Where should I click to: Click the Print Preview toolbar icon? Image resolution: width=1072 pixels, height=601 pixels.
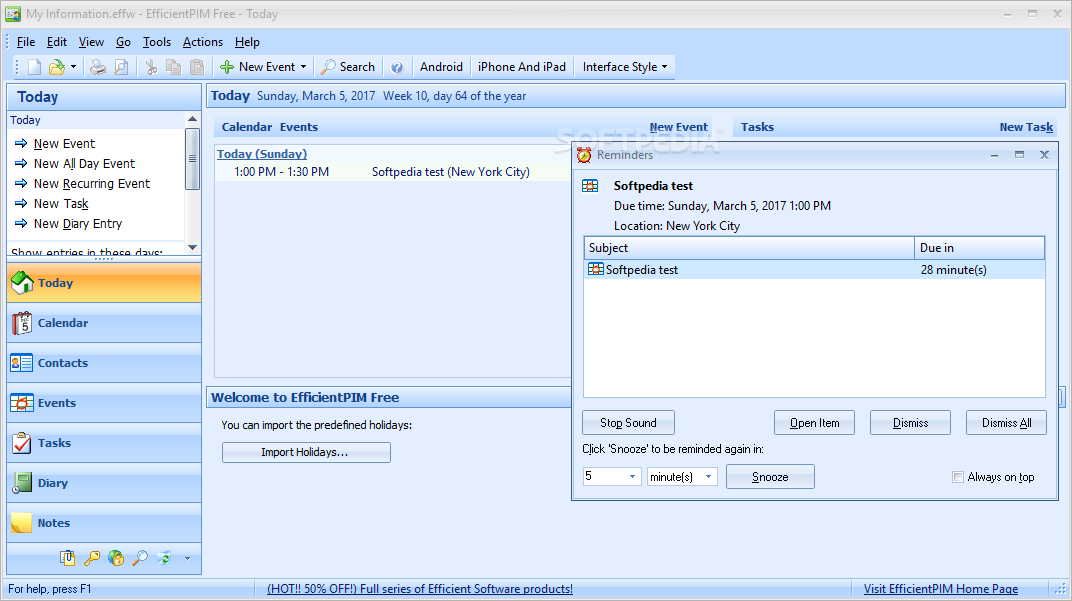tap(121, 67)
